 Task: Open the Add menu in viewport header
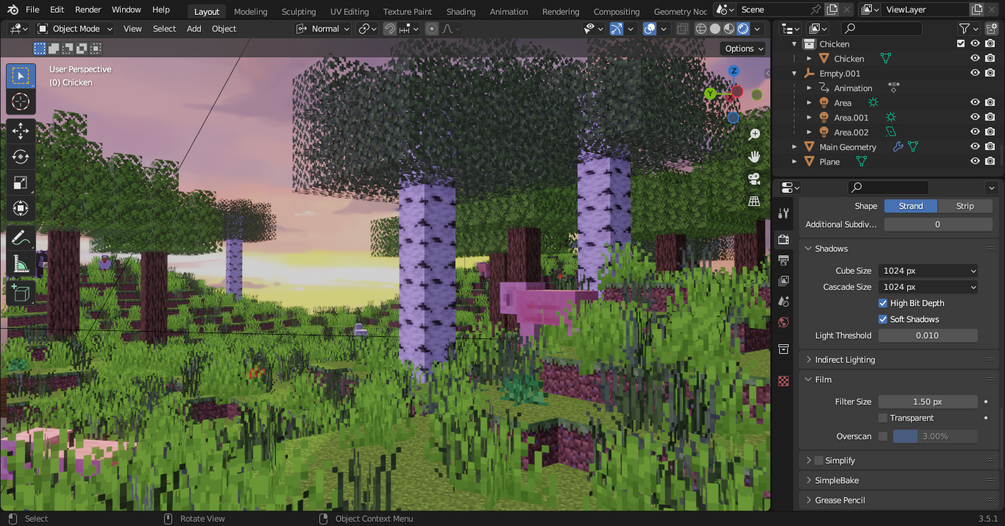click(194, 29)
